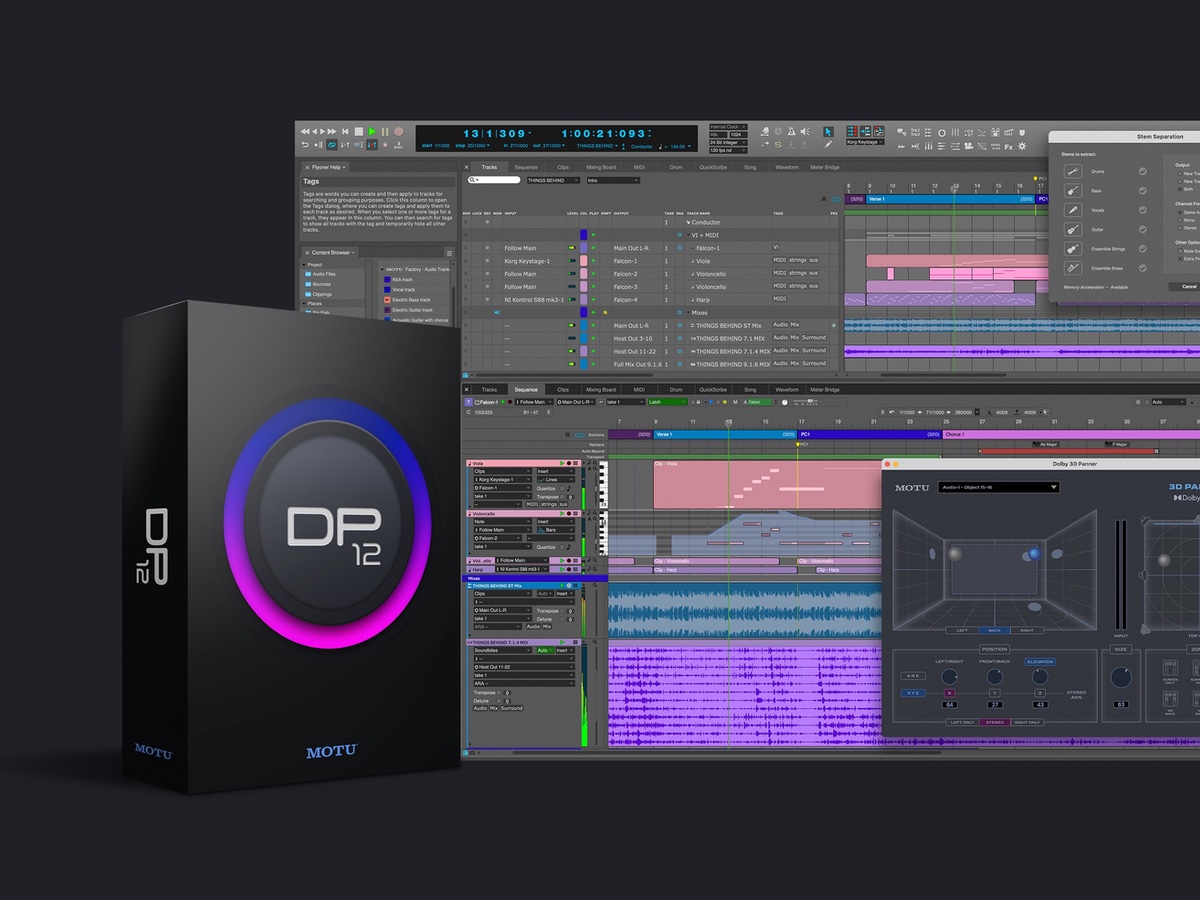Open the Audio-1 object dropdown in panner
The width and height of the screenshot is (1200, 900).
(x=998, y=487)
